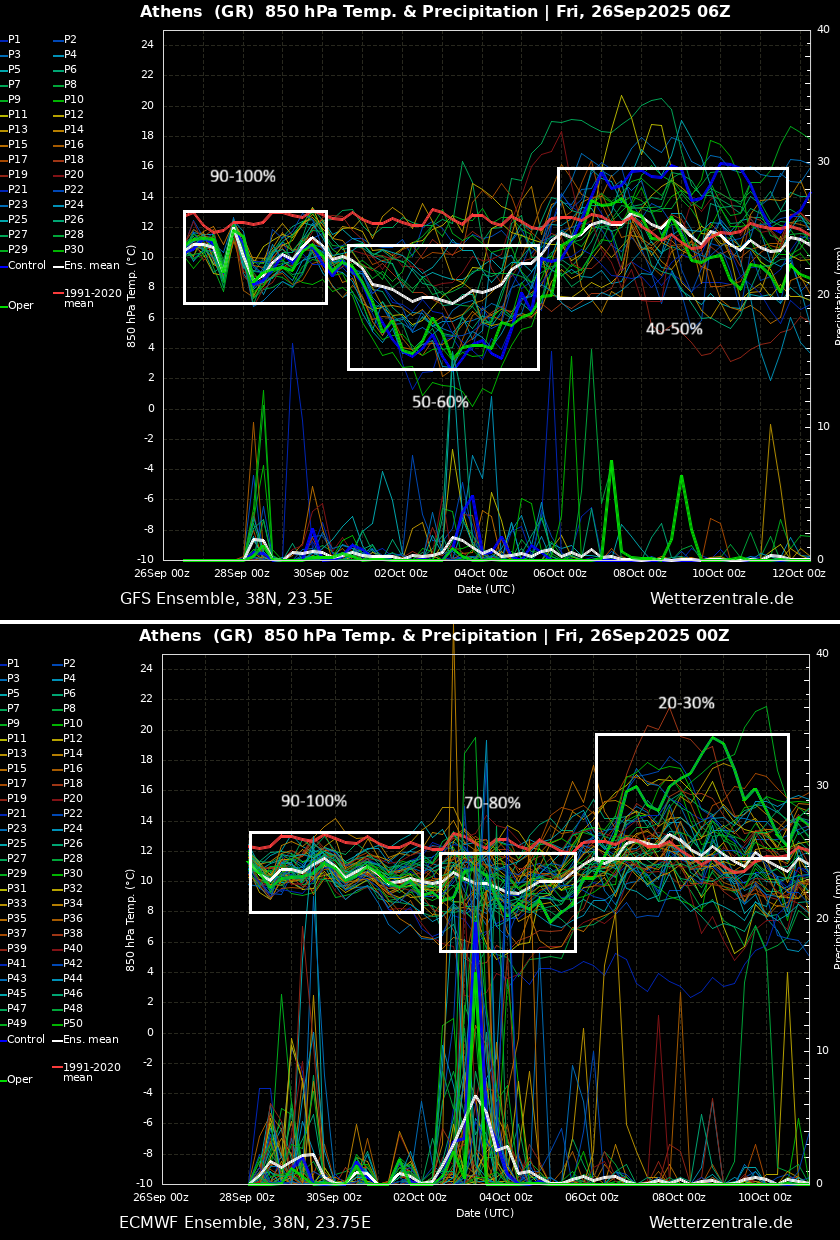Click the P30 legend entry in GFS chart
840x1240 pixels.
[x=74, y=250]
